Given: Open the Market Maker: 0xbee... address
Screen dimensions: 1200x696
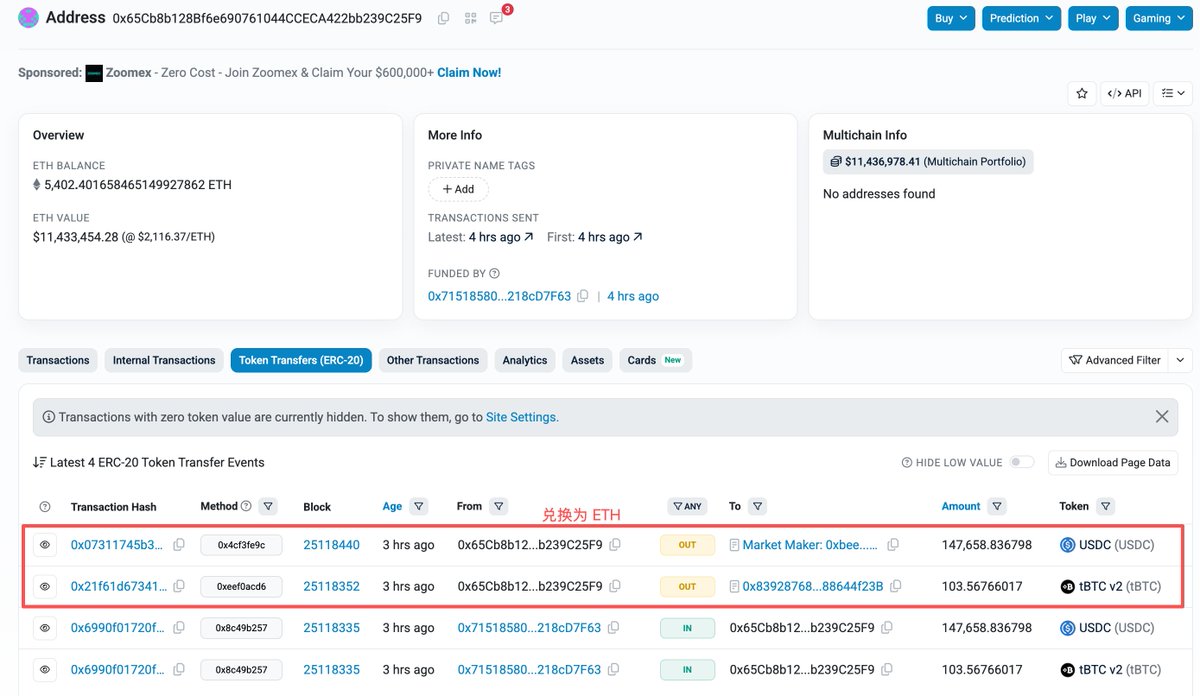Looking at the screenshot, I should pos(810,545).
